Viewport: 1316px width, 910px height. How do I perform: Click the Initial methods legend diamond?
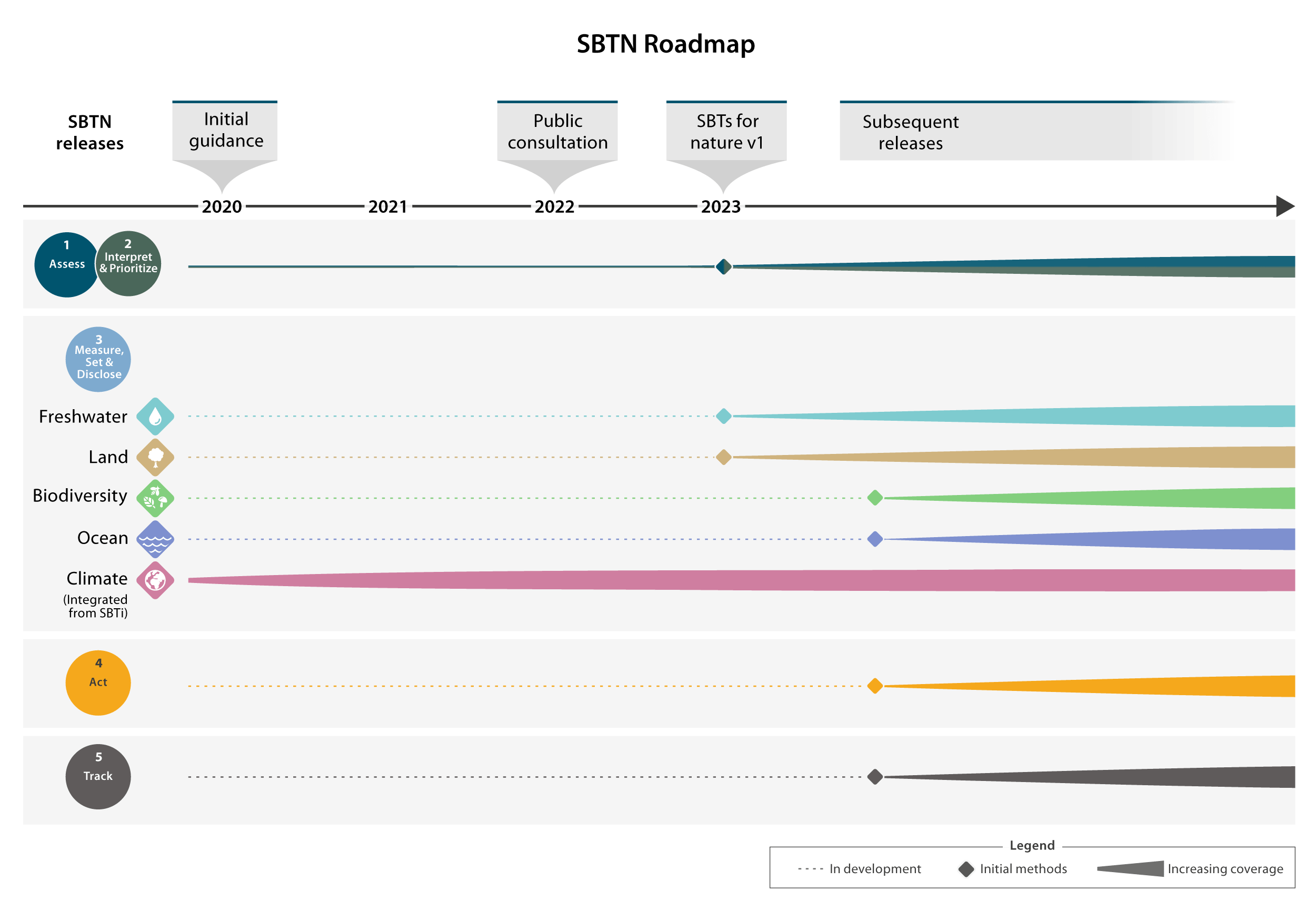tap(965, 869)
